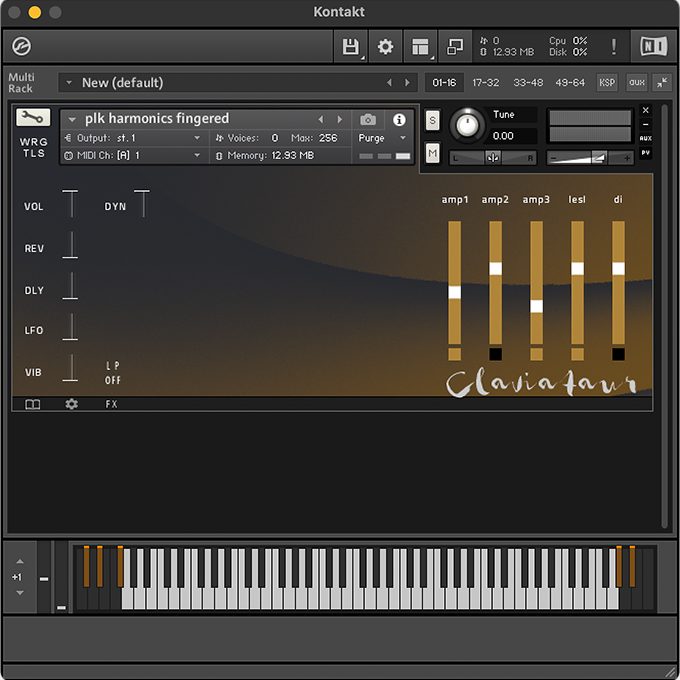Open the Purge dropdown menu
This screenshot has width=680, height=680.
coord(382,138)
